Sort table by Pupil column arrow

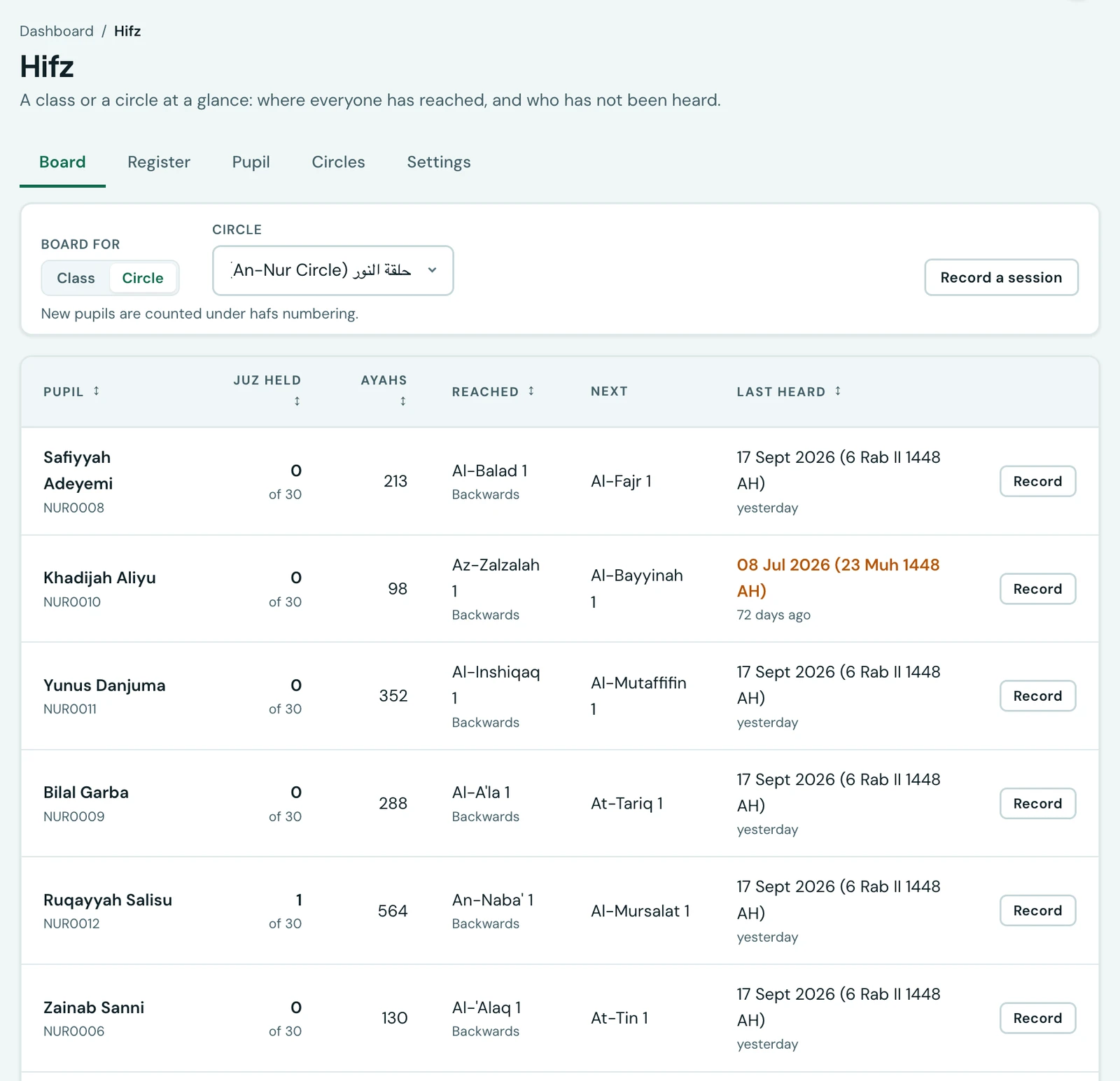(x=97, y=391)
